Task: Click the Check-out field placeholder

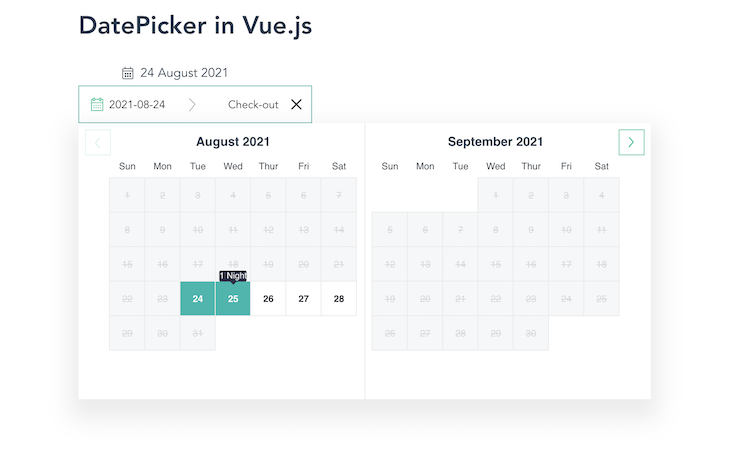Action: 253,105
